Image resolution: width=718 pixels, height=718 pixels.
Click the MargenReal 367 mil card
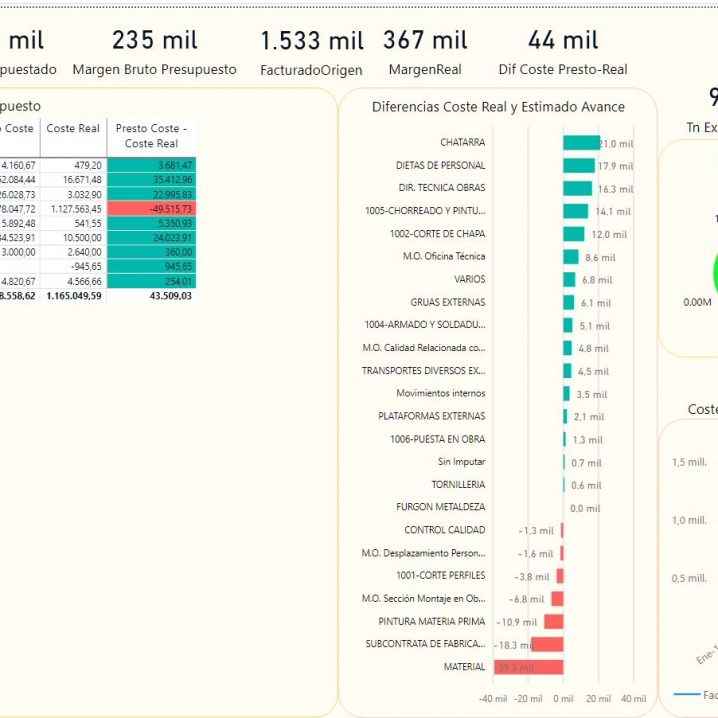coord(425,52)
